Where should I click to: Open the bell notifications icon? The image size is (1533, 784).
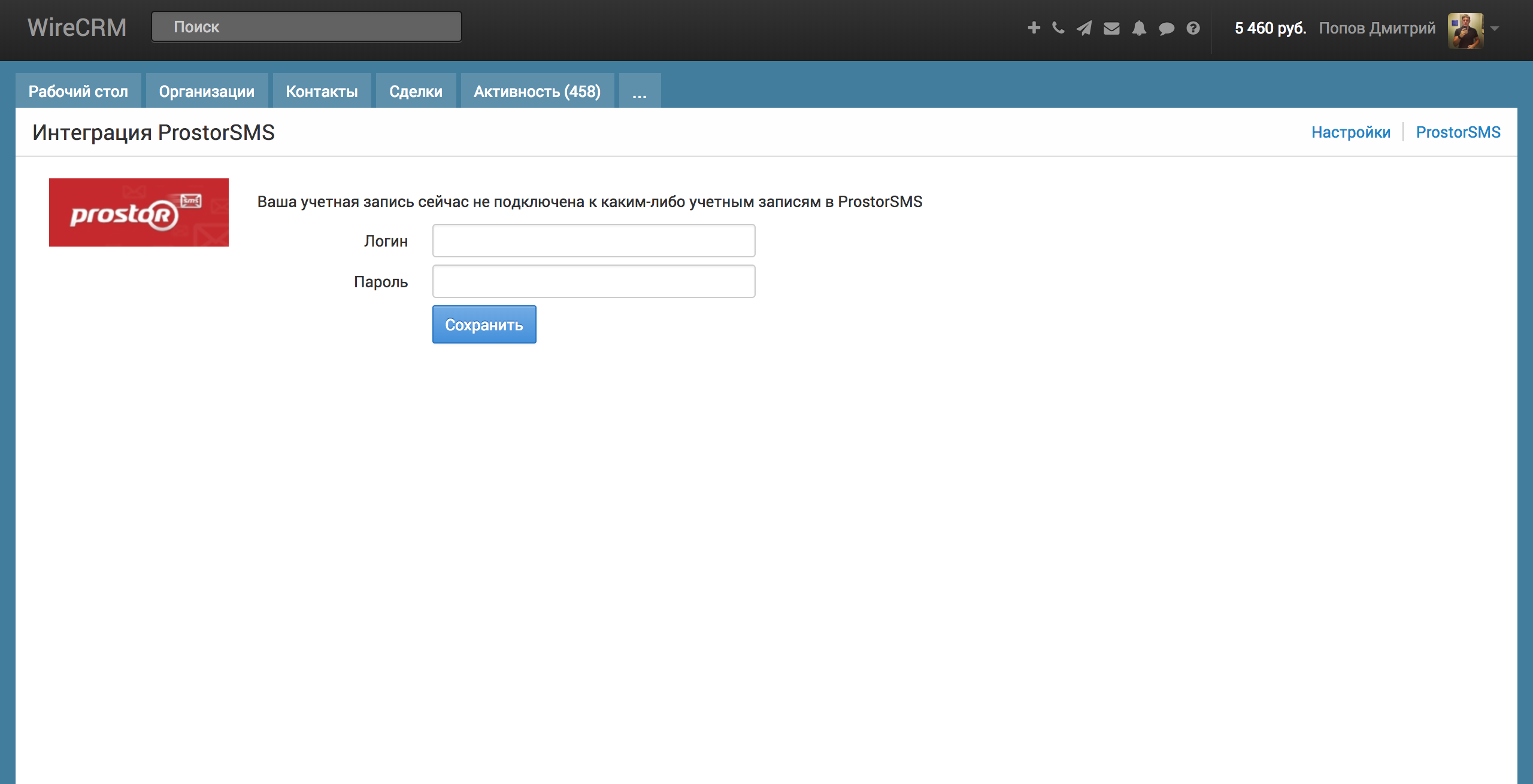point(1139,28)
